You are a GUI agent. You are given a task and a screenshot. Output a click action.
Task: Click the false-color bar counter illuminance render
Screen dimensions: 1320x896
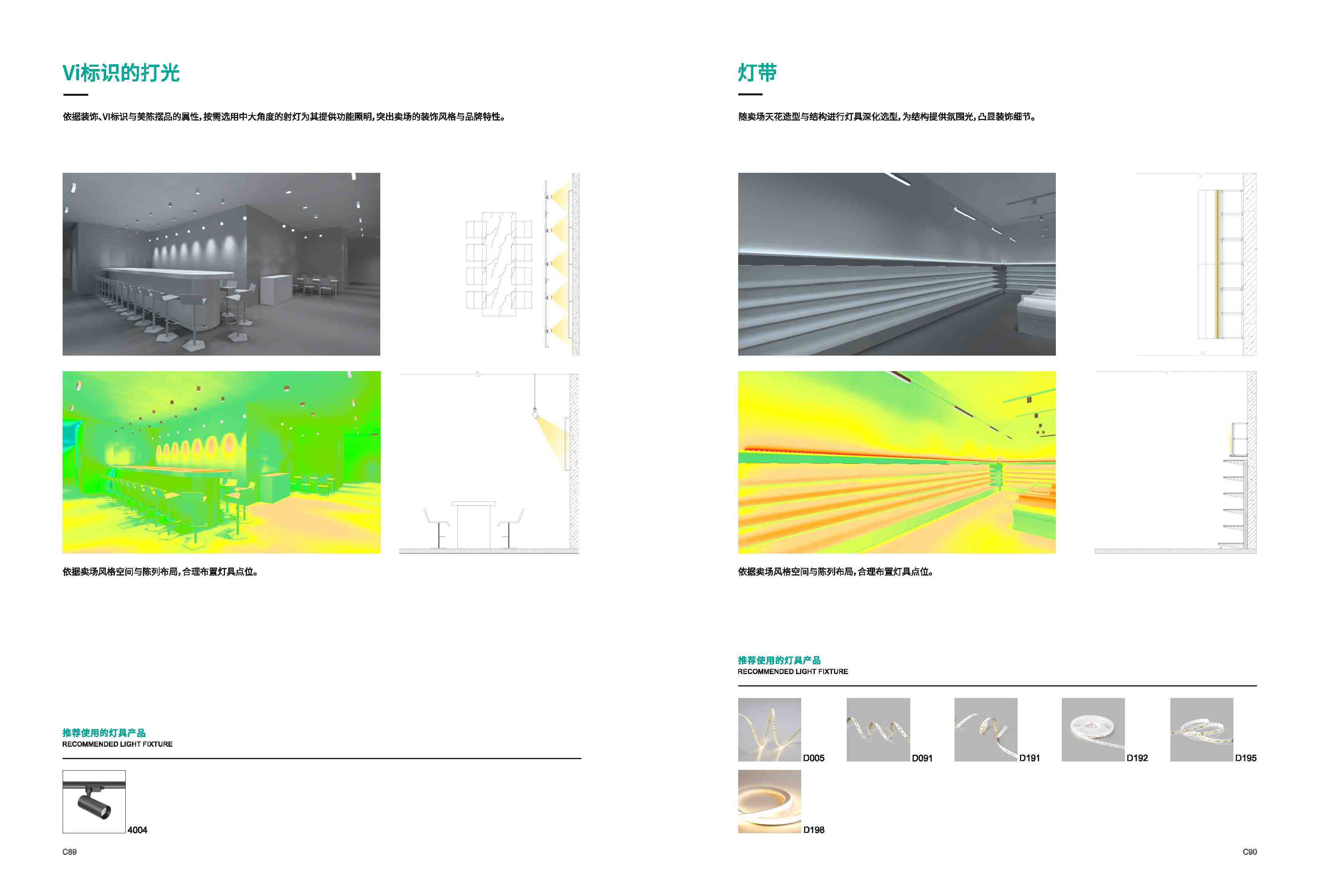221,463
